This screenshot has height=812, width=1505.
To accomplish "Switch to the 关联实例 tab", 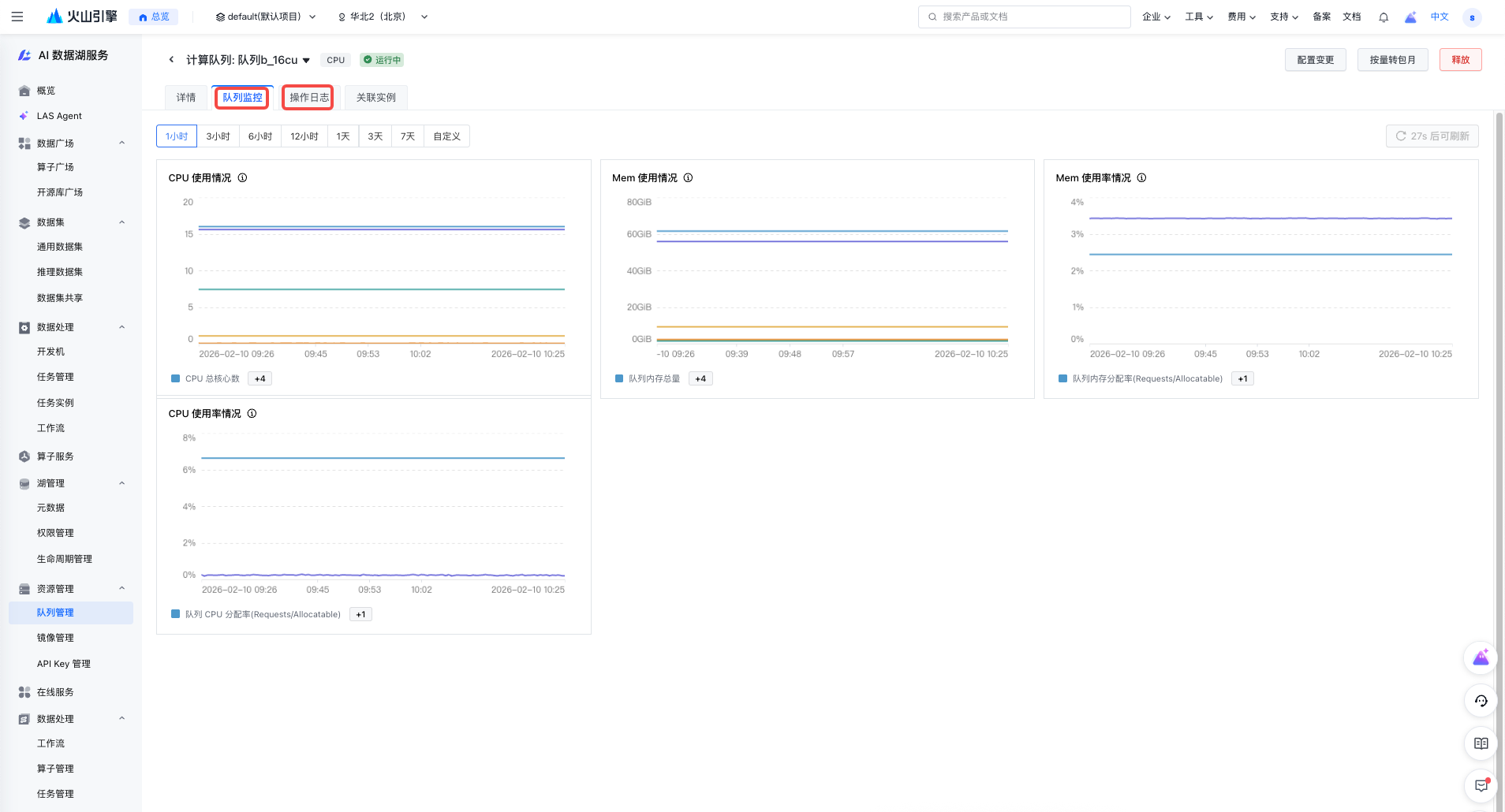I will coord(376,98).
